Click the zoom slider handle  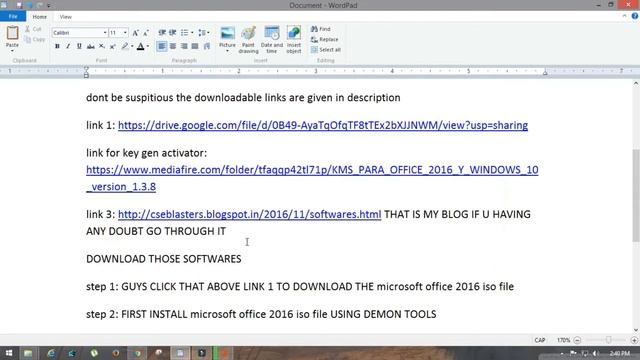[x=609, y=340]
